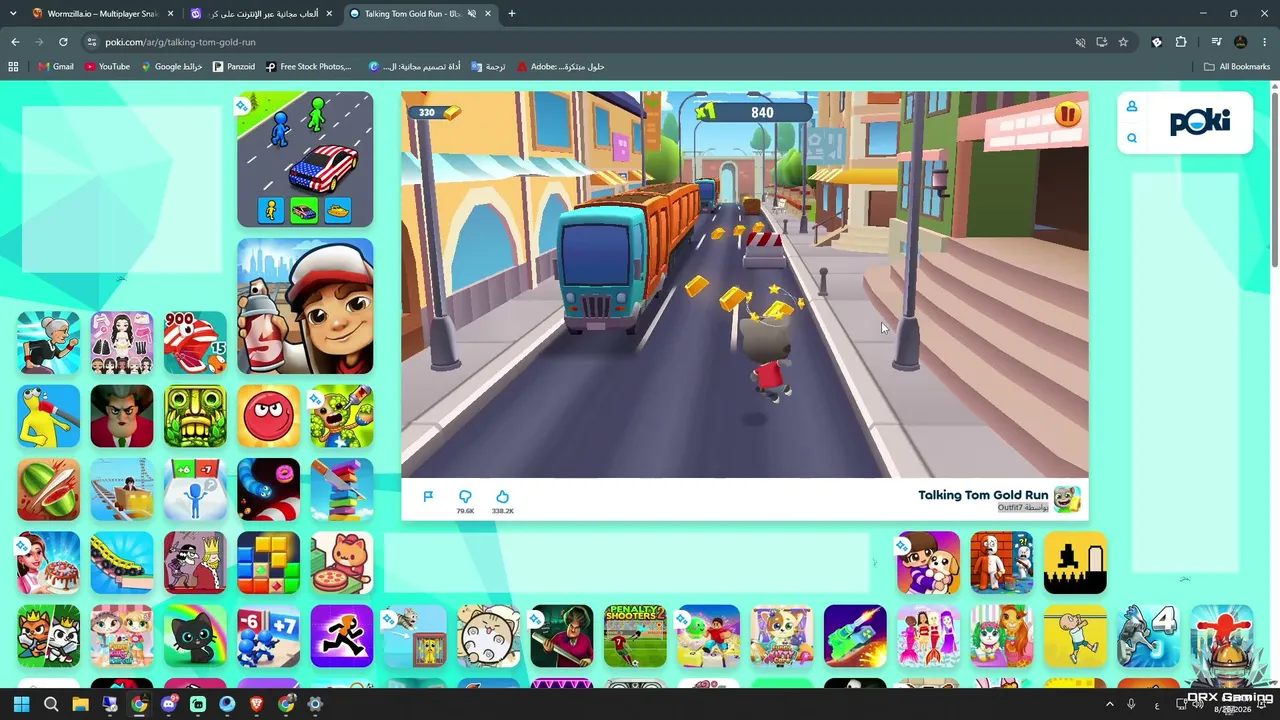Viewport: 1280px width, 720px height.
Task: Open the Scary Teacher game thumbnail
Action: [122, 416]
